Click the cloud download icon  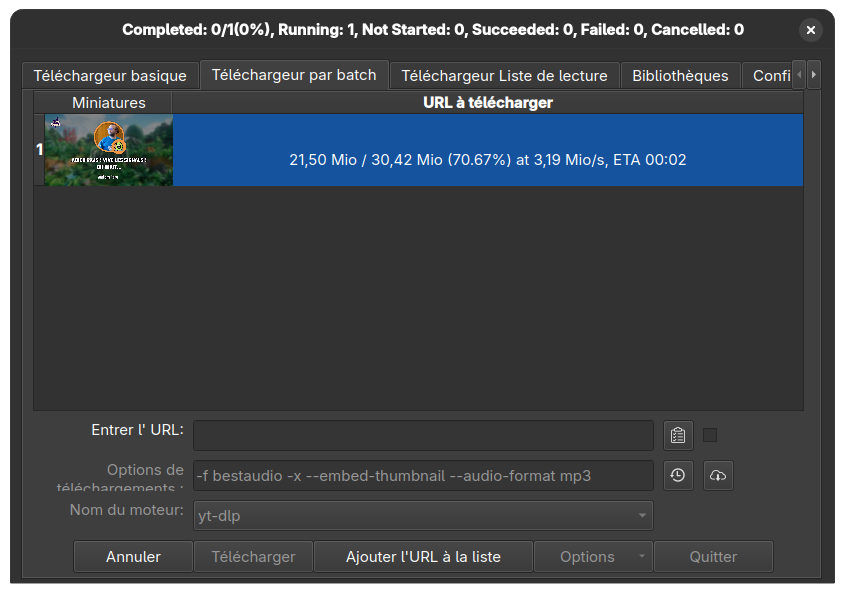(718, 475)
